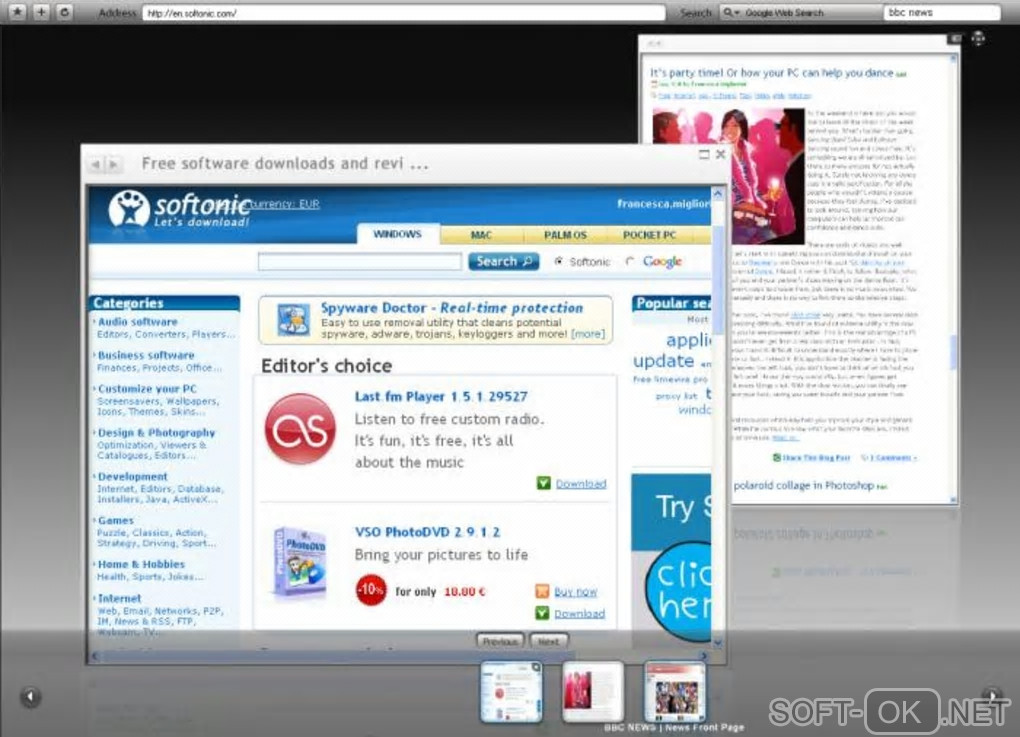This screenshot has height=737, width=1020.
Task: Click the reload icon in top toolbar
Action: click(64, 12)
